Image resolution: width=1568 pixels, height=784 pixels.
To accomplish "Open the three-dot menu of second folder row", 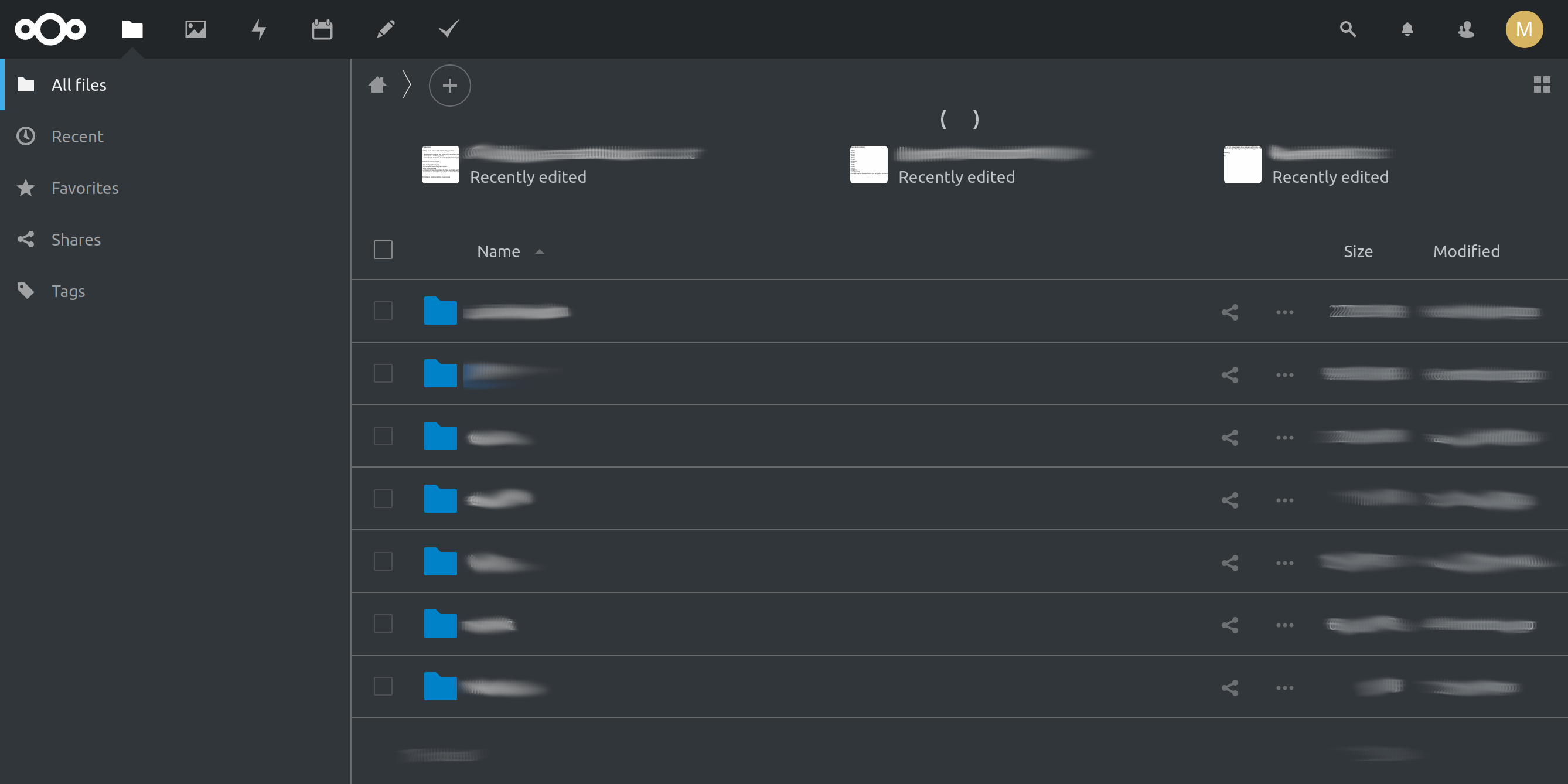I will 1284,375.
